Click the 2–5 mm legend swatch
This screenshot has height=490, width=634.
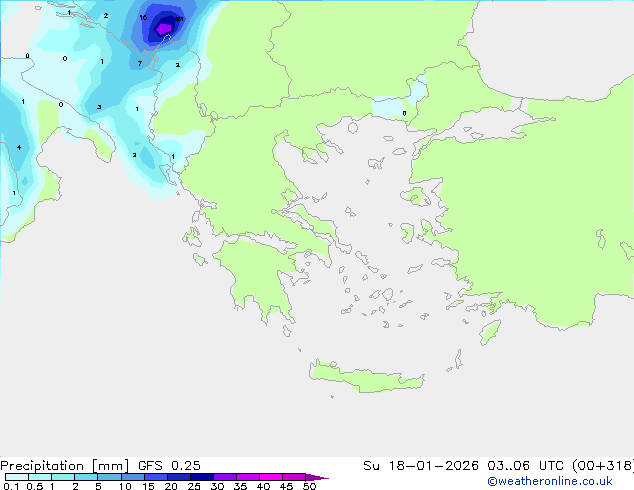point(86,477)
